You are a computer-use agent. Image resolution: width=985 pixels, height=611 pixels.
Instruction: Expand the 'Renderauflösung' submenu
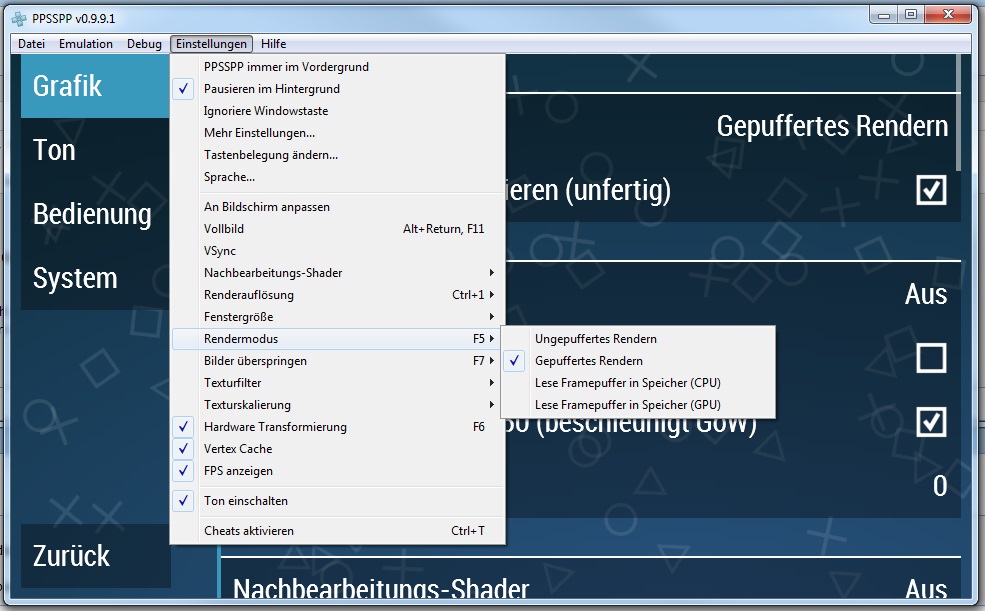click(249, 295)
